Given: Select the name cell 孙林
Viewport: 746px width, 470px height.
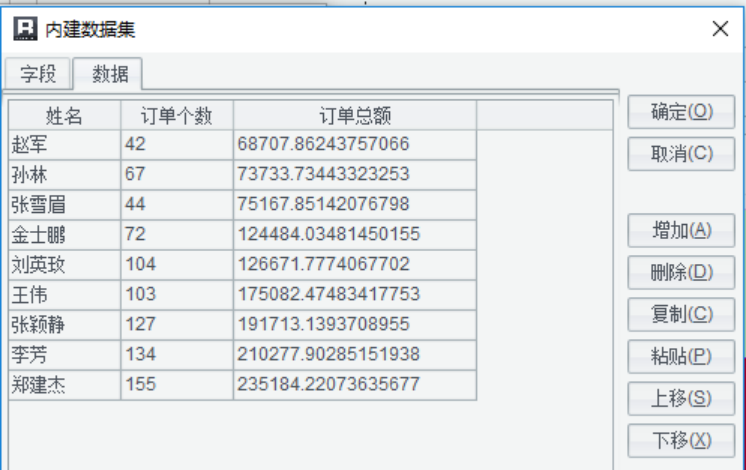Looking at the screenshot, I should [64, 175].
